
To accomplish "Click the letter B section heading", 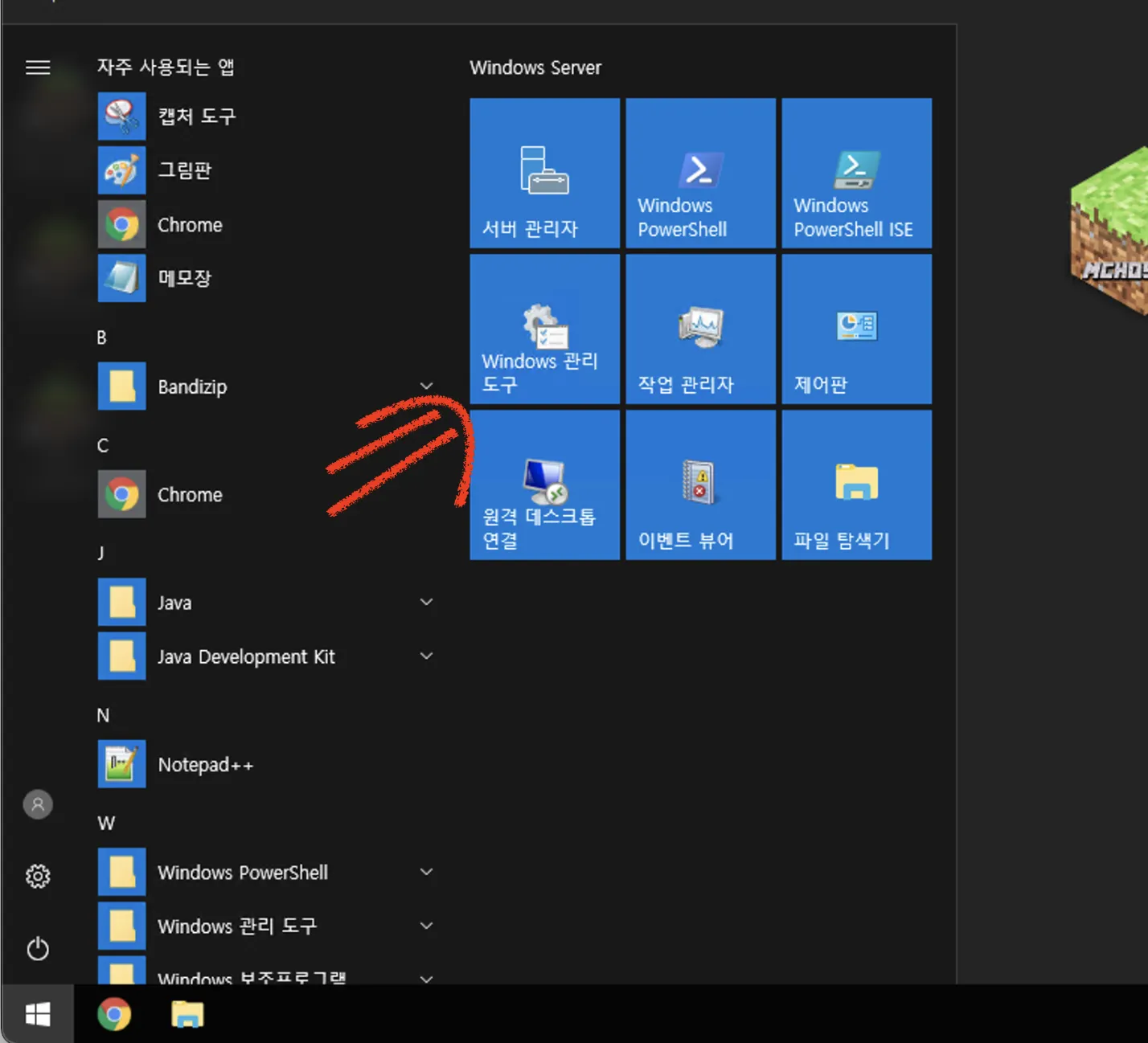I will [102, 337].
